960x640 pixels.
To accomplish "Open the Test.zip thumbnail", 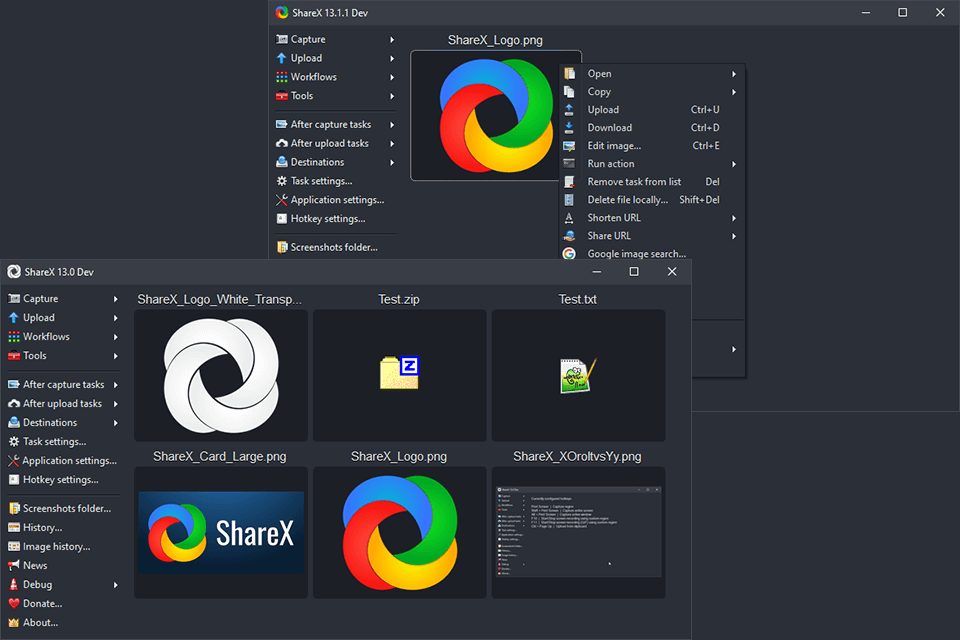I will coord(399,376).
